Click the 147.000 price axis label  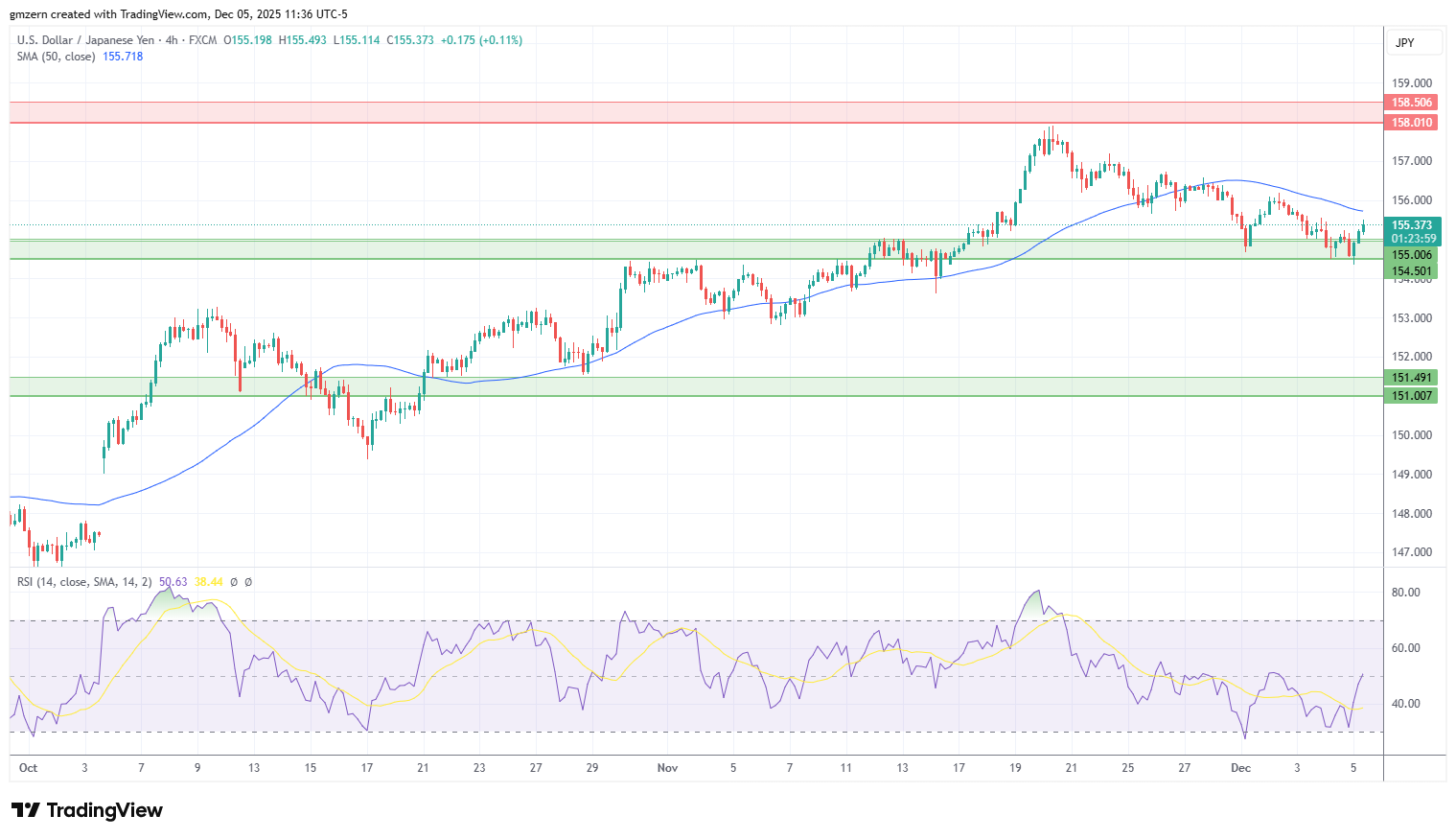pos(1412,552)
